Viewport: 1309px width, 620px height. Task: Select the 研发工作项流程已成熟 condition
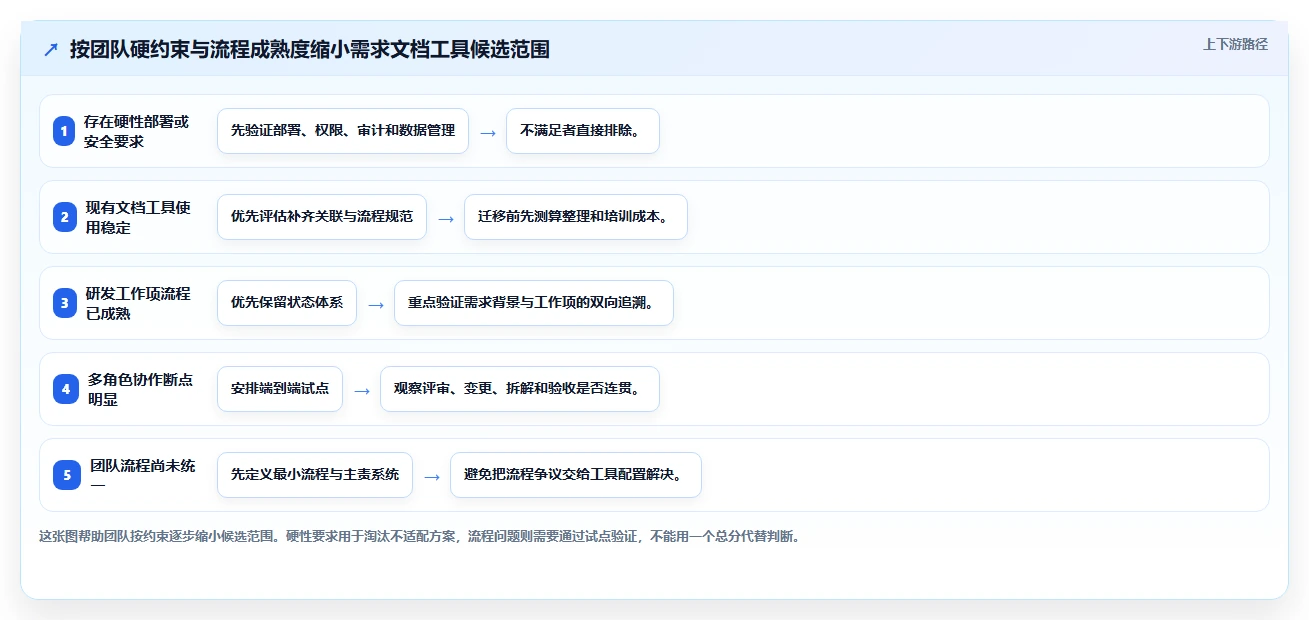(137, 303)
